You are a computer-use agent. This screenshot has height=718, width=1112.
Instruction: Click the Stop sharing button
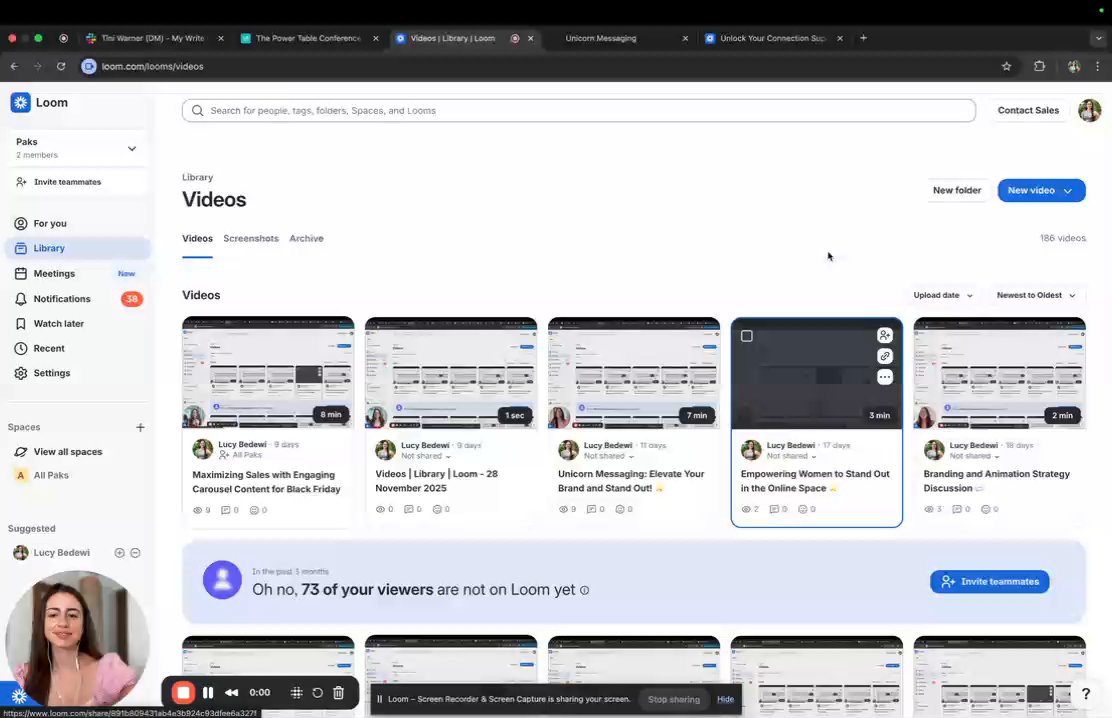674,700
